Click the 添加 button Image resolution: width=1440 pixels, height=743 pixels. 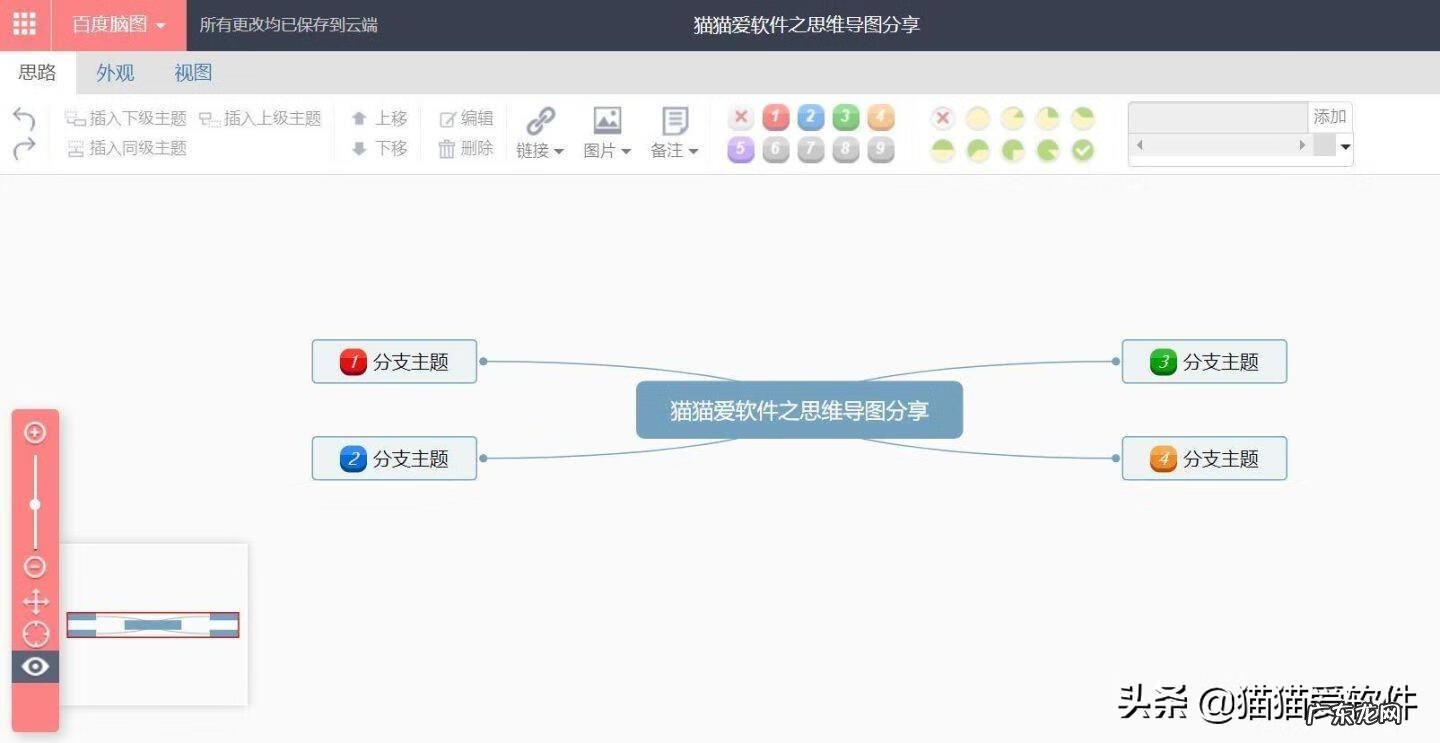pyautogui.click(x=1329, y=116)
